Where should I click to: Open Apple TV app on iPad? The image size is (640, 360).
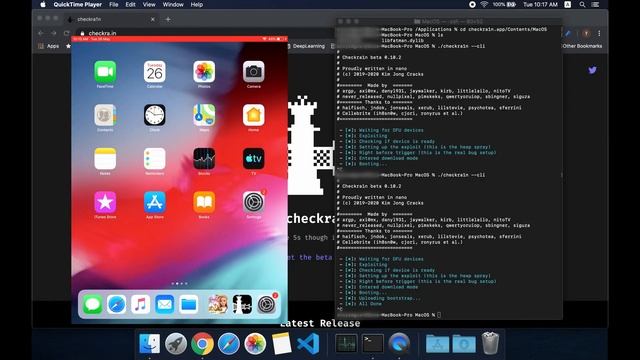(253, 159)
